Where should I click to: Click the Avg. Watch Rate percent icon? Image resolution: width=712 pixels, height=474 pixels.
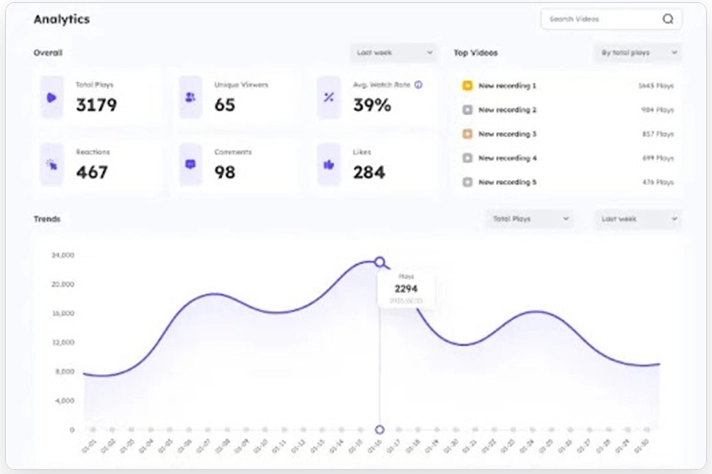click(x=329, y=97)
